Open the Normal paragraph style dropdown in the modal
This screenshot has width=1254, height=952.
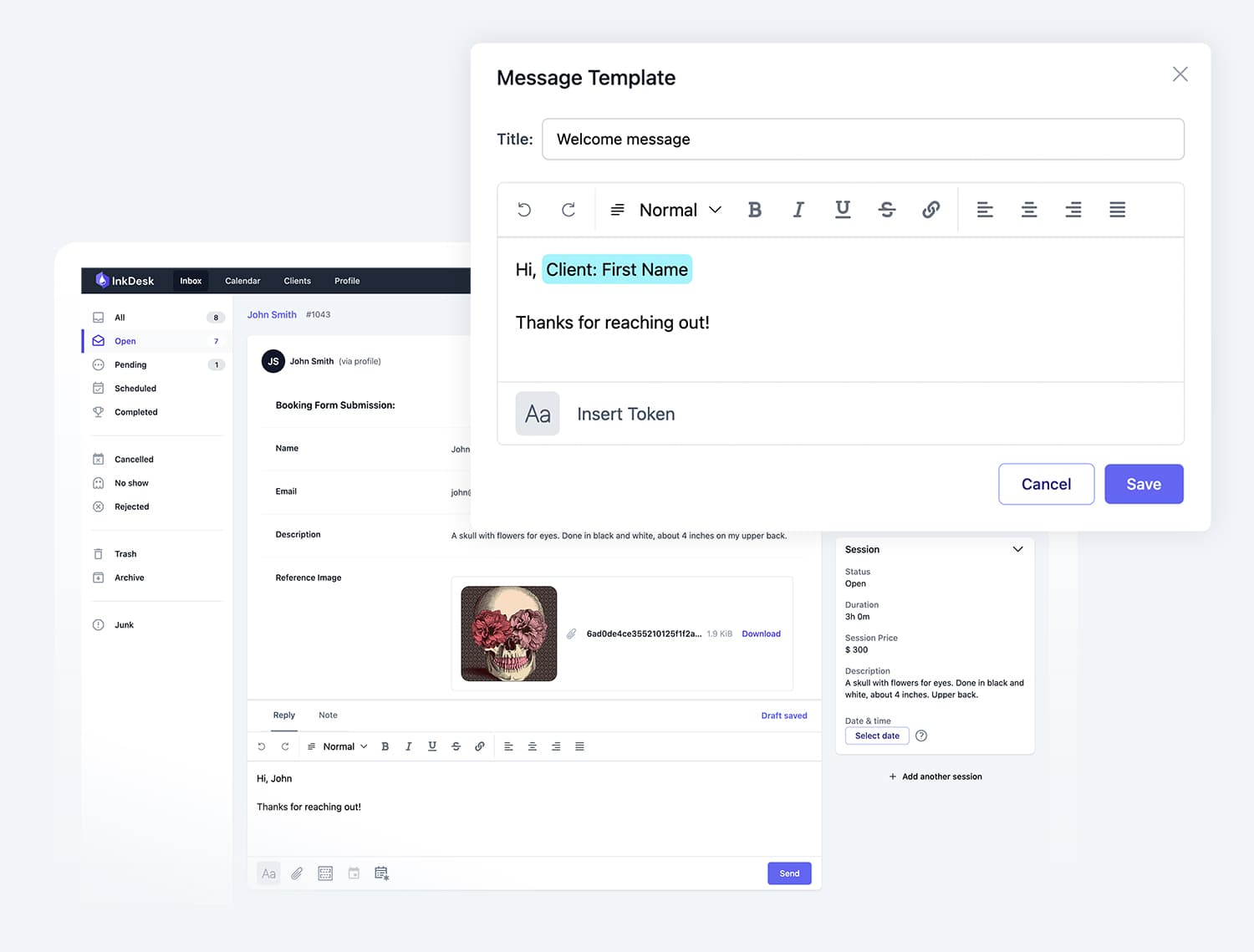(667, 210)
